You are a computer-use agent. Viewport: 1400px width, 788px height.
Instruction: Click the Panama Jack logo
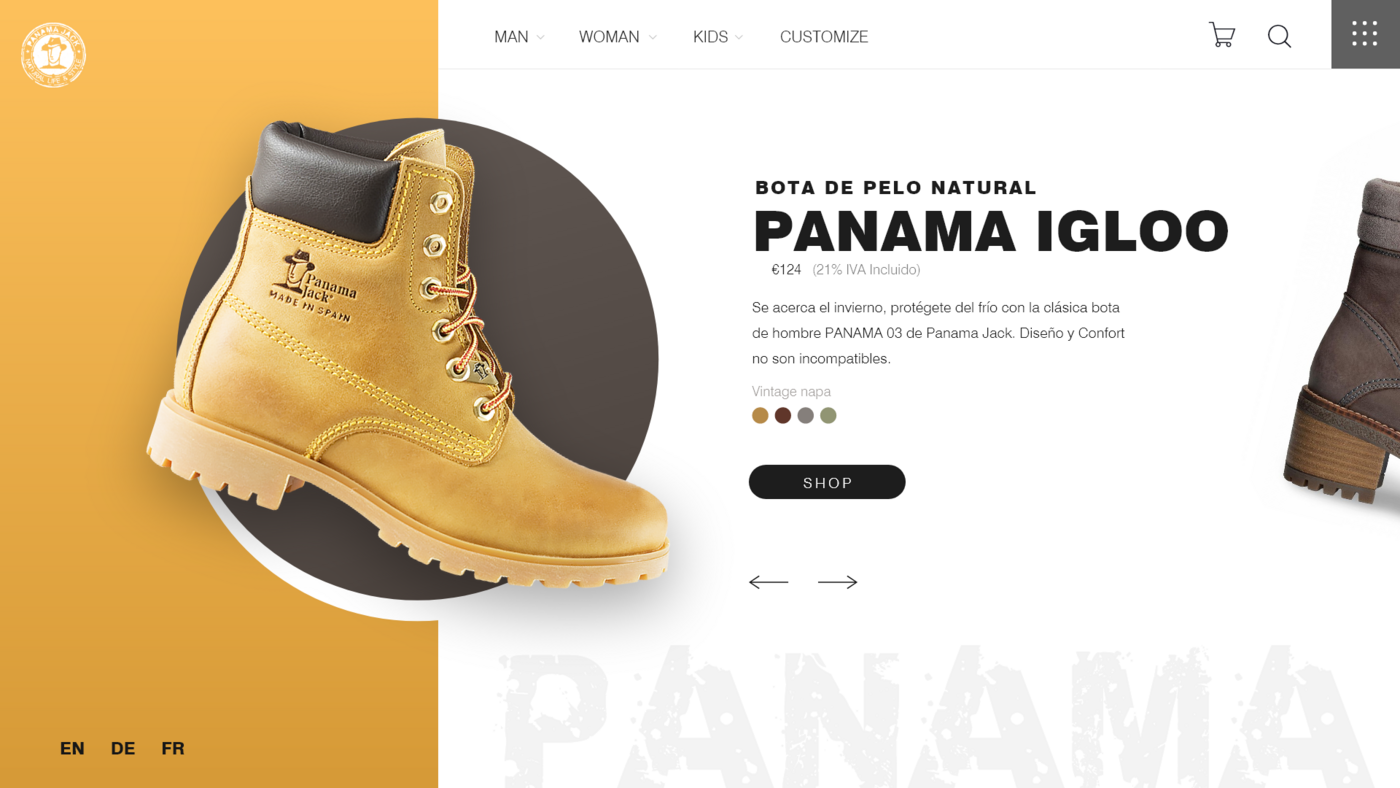pyautogui.click(x=53, y=55)
